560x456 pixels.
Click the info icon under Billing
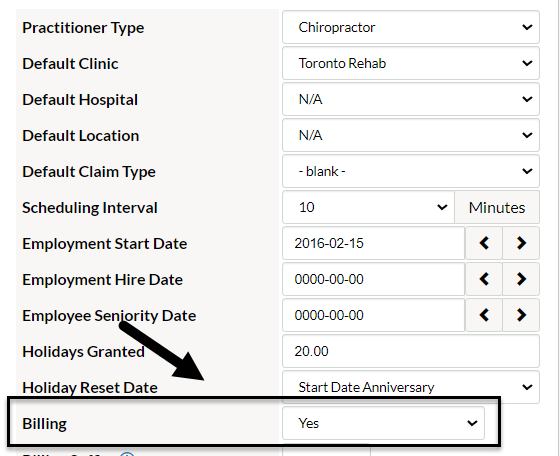coord(127,454)
